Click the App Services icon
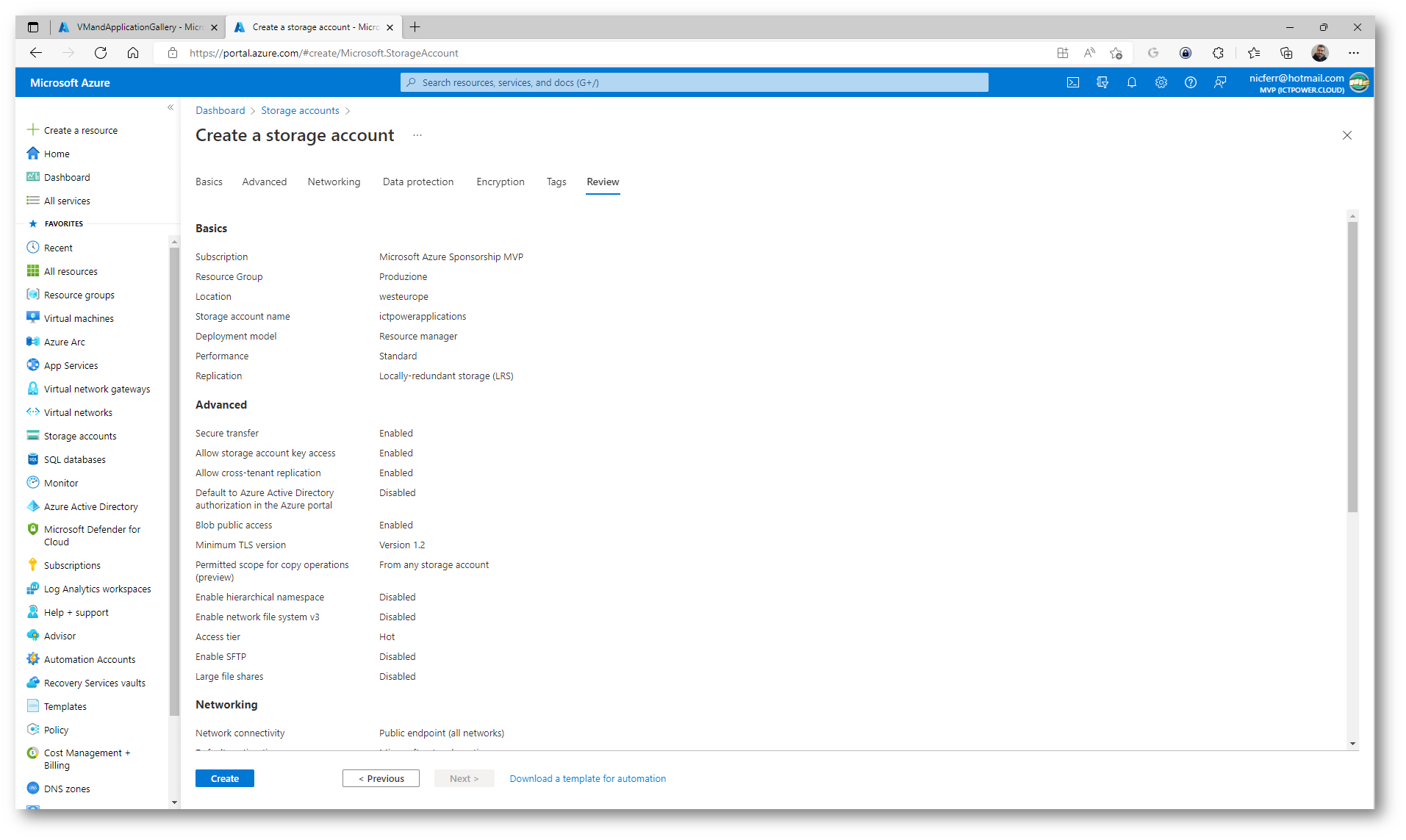The width and height of the screenshot is (1406, 840). (33, 365)
